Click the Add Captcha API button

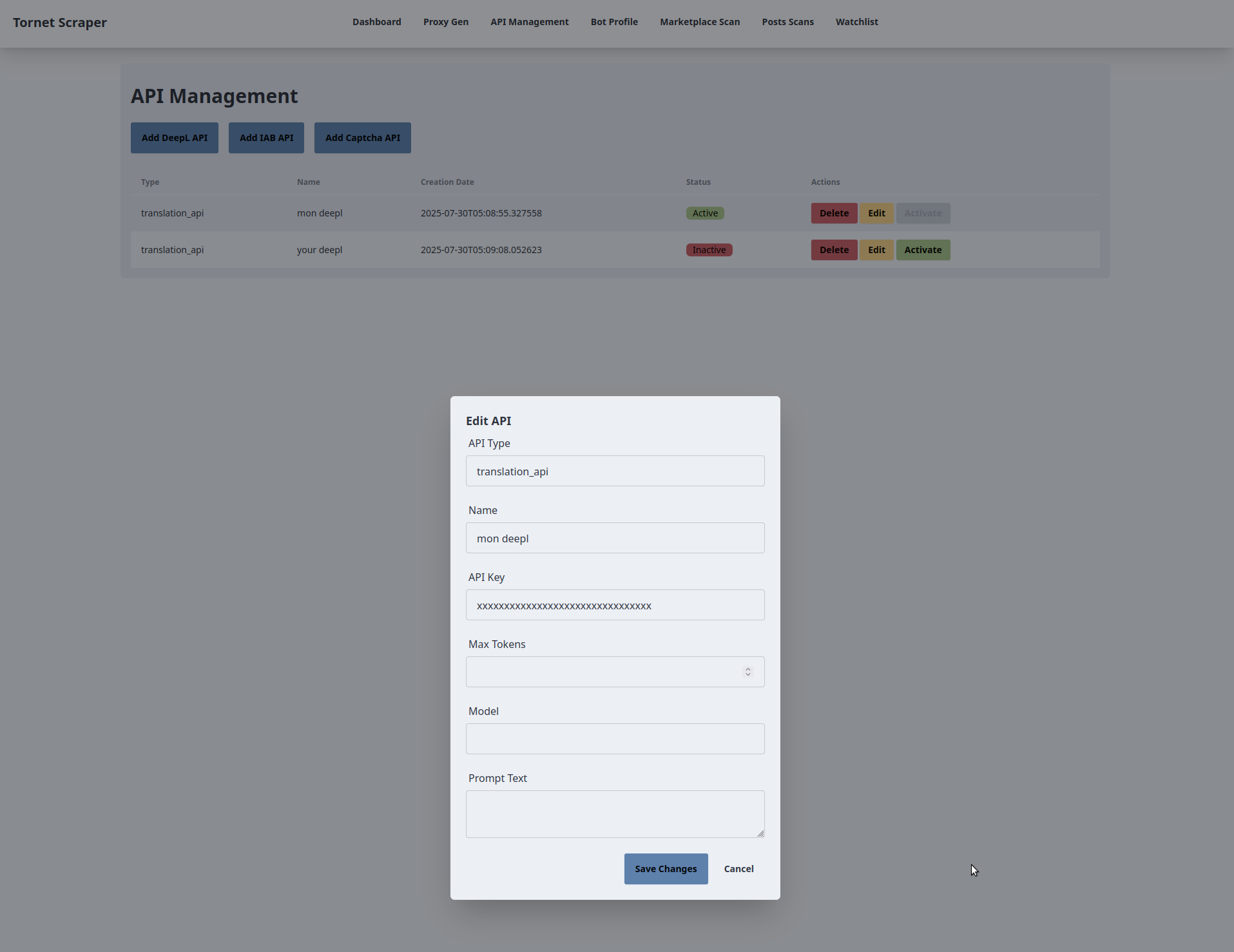tap(362, 137)
